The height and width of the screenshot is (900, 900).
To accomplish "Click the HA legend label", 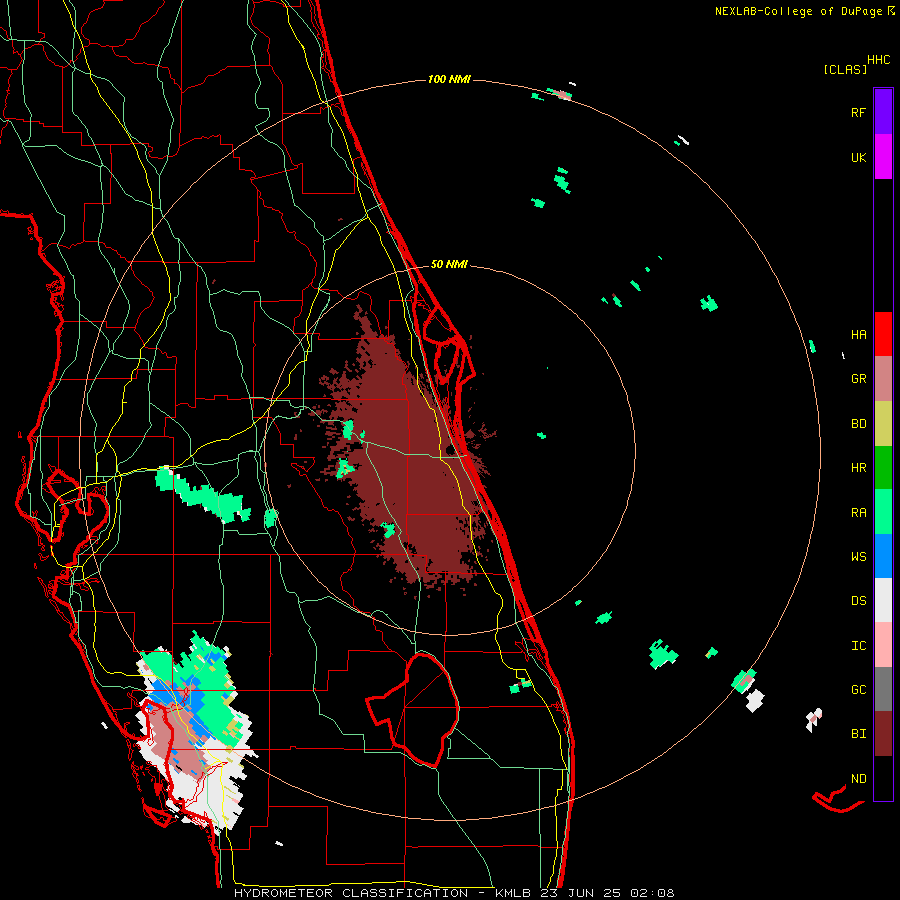I will click(859, 334).
